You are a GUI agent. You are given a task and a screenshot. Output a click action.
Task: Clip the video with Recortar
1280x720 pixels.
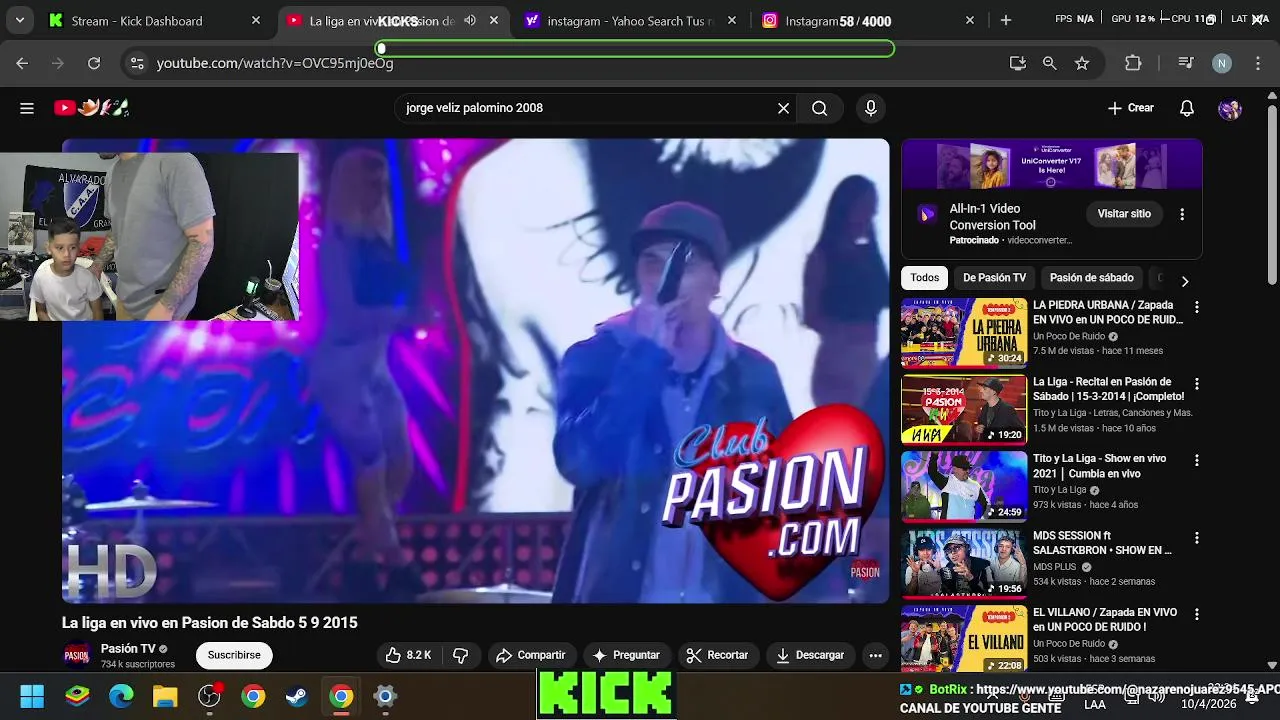coord(717,655)
